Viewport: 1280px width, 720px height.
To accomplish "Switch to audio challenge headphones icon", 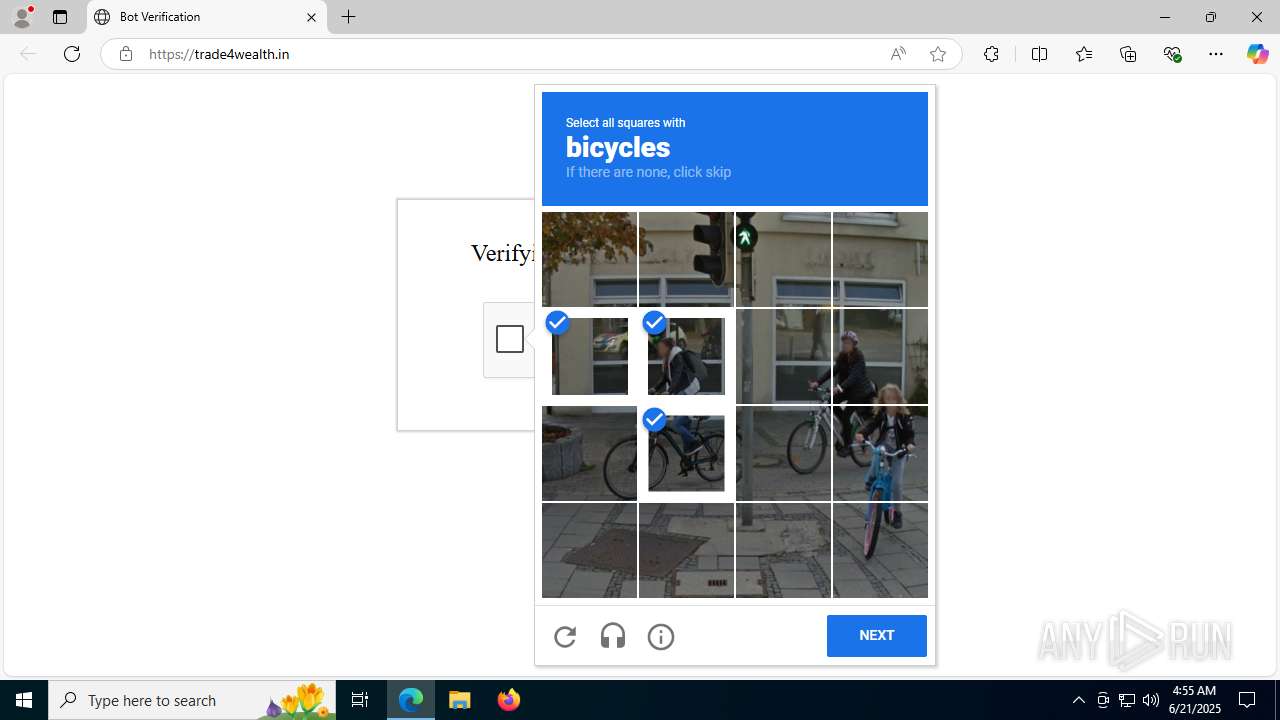I will 613,636.
